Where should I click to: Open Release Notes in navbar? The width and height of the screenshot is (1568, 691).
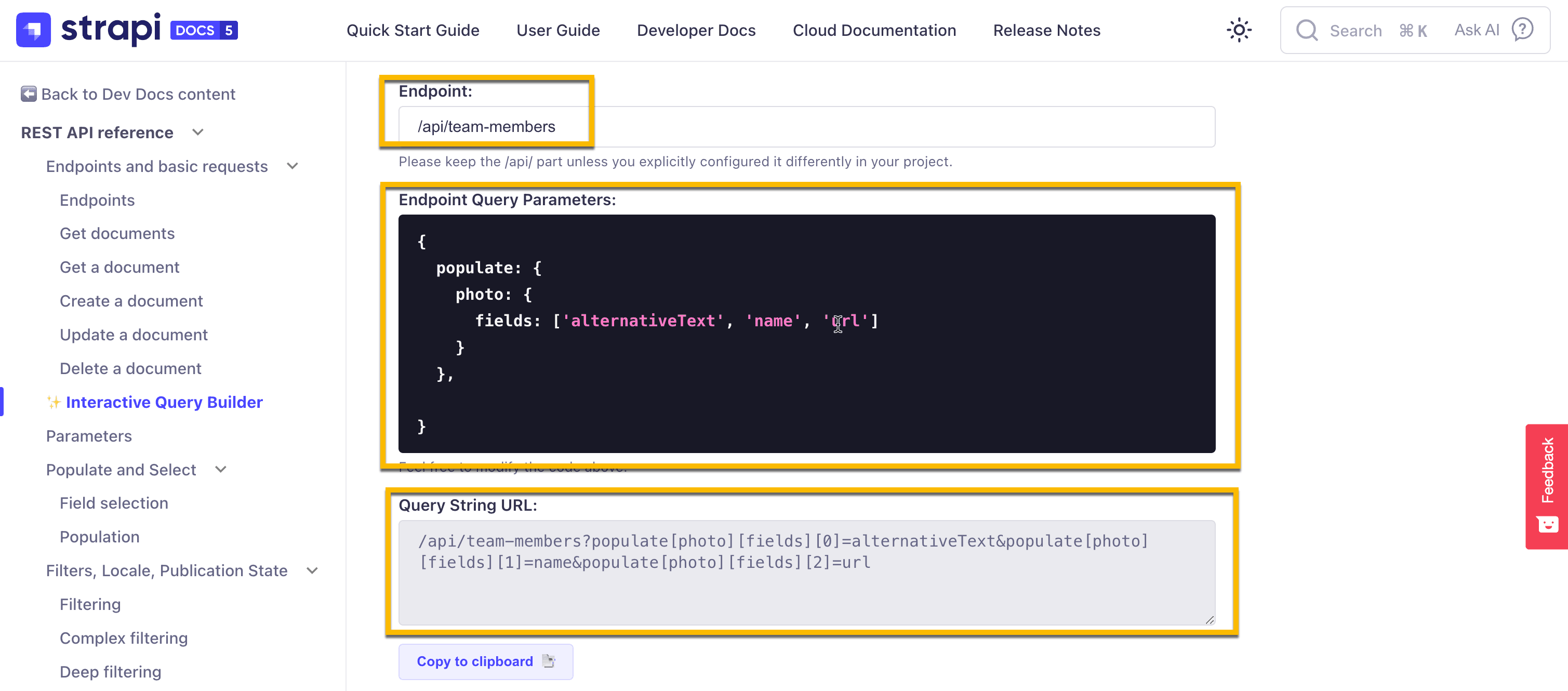pyautogui.click(x=1047, y=30)
